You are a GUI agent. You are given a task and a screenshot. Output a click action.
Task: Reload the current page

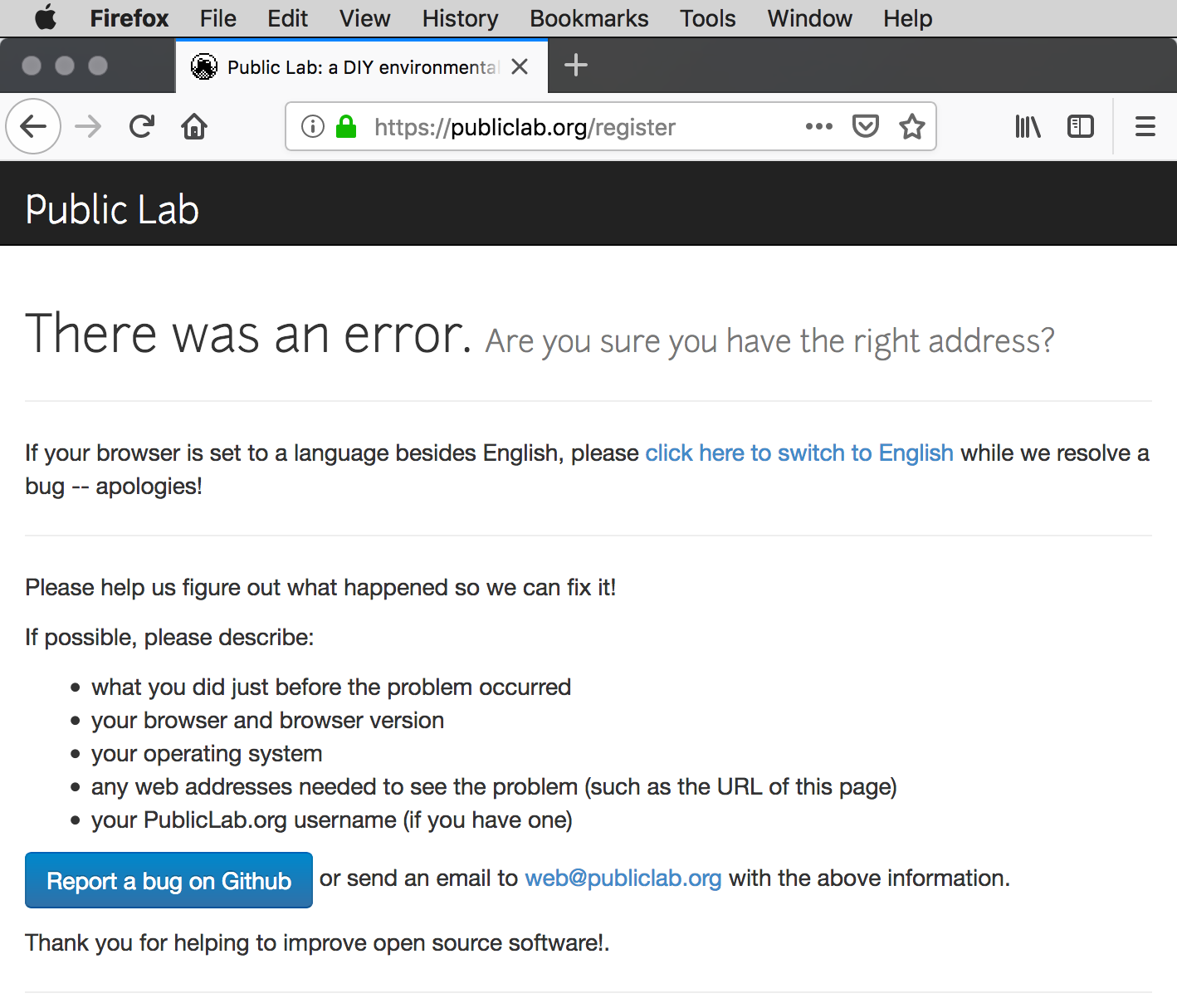142,126
